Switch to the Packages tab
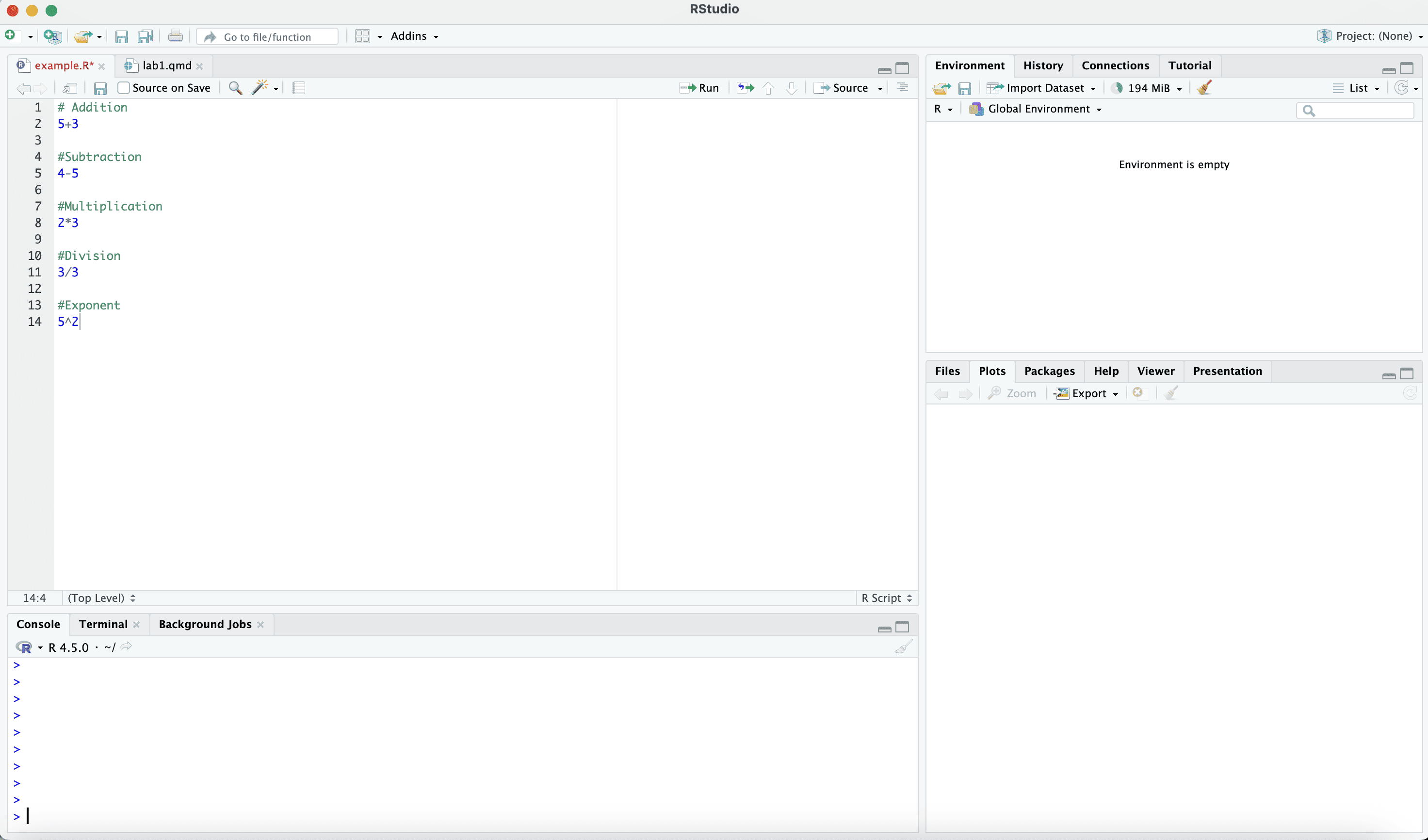Image resolution: width=1428 pixels, height=840 pixels. tap(1049, 371)
